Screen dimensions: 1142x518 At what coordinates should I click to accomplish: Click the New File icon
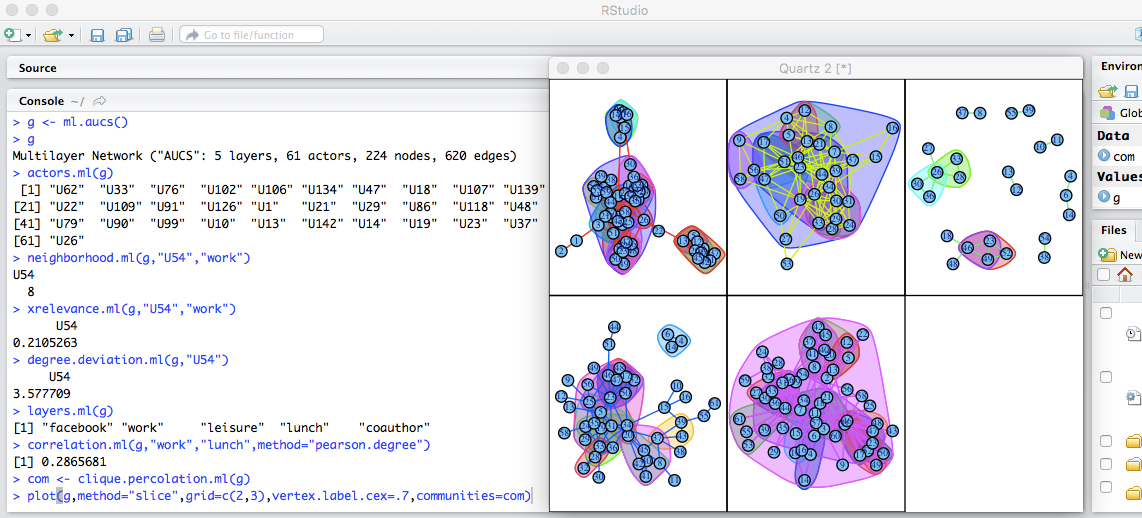[x=12, y=35]
